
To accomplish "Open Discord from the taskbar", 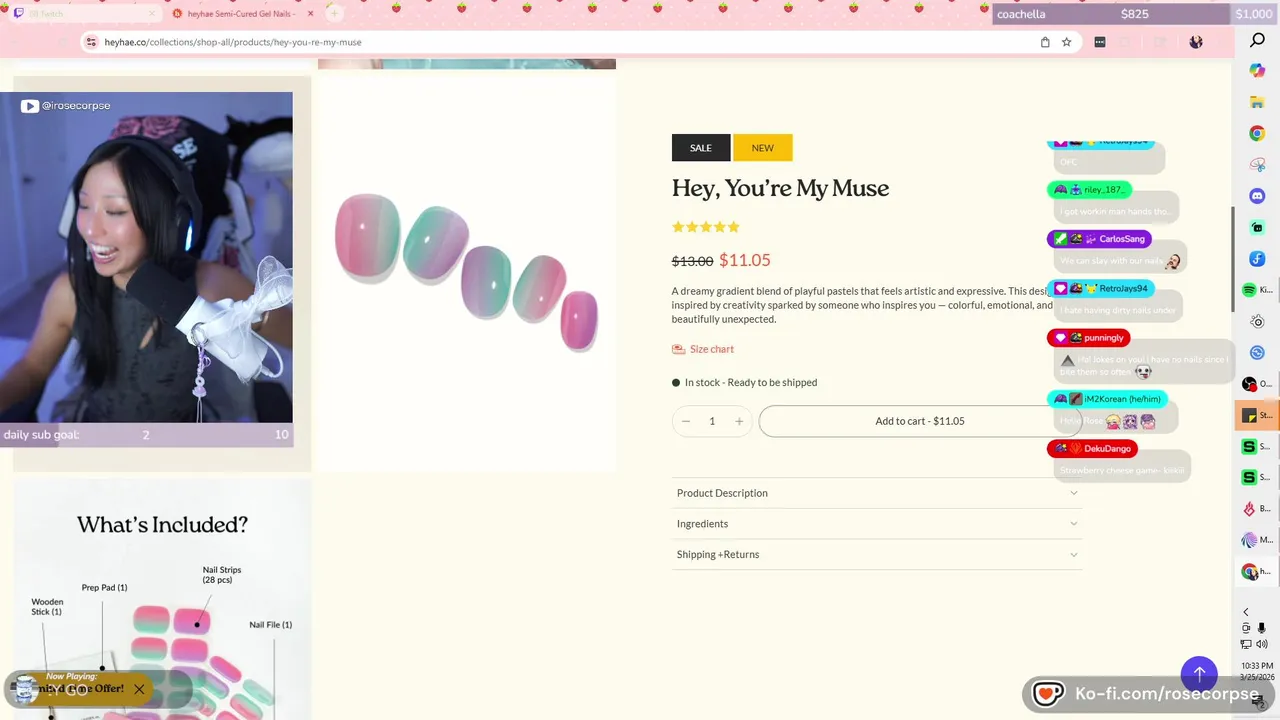I will (1257, 196).
